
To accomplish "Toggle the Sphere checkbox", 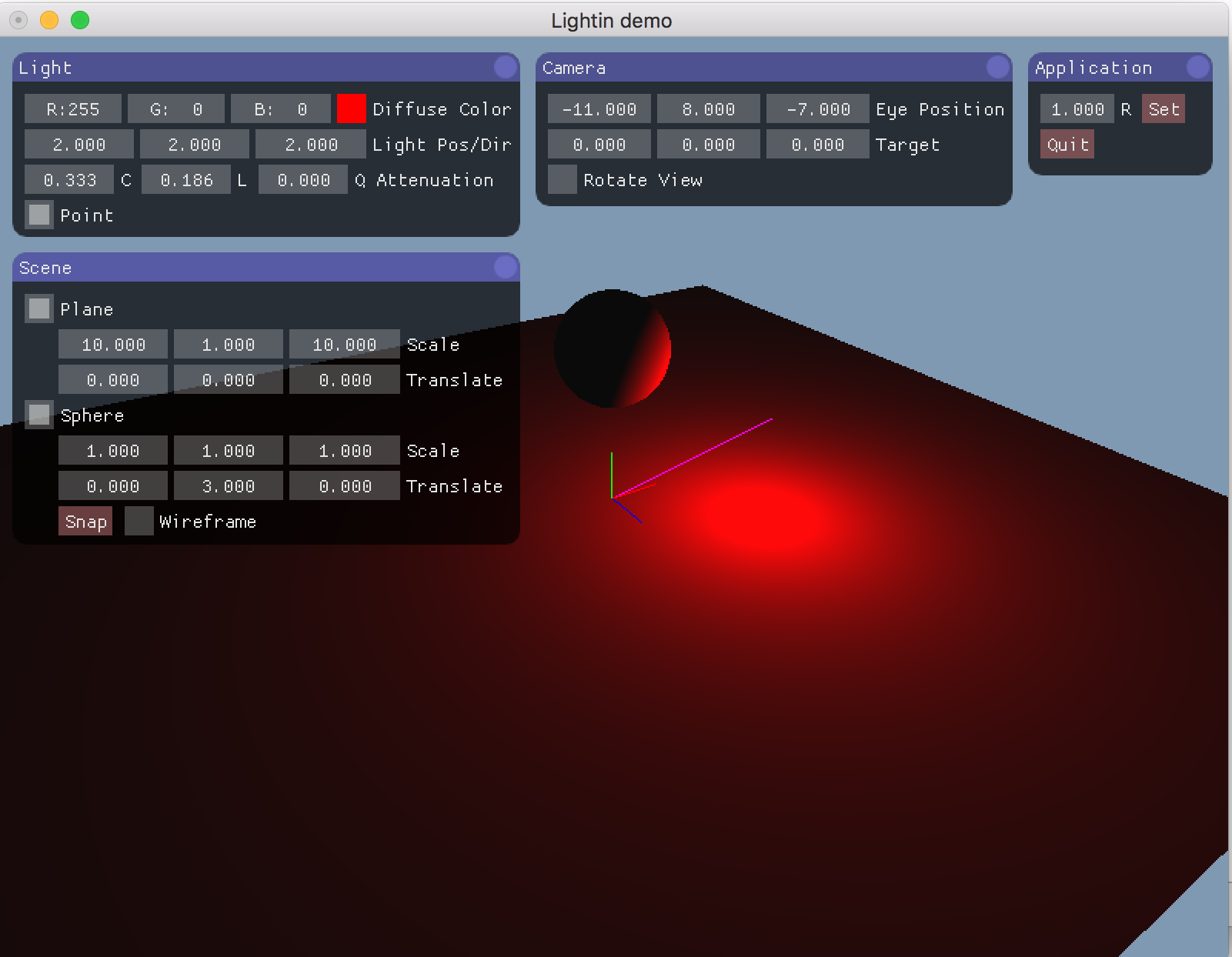I will [x=39, y=415].
